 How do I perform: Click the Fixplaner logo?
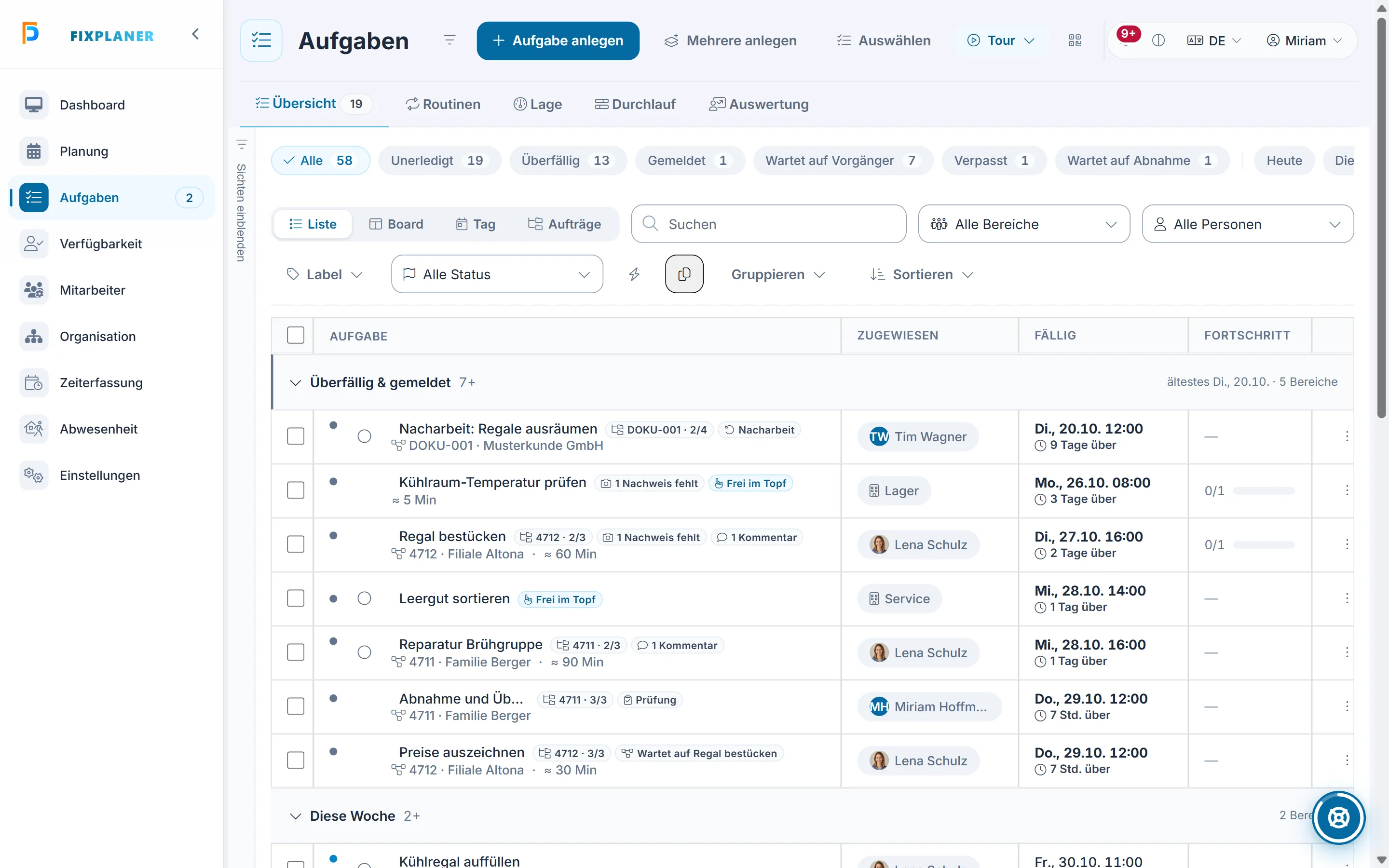coord(88,34)
